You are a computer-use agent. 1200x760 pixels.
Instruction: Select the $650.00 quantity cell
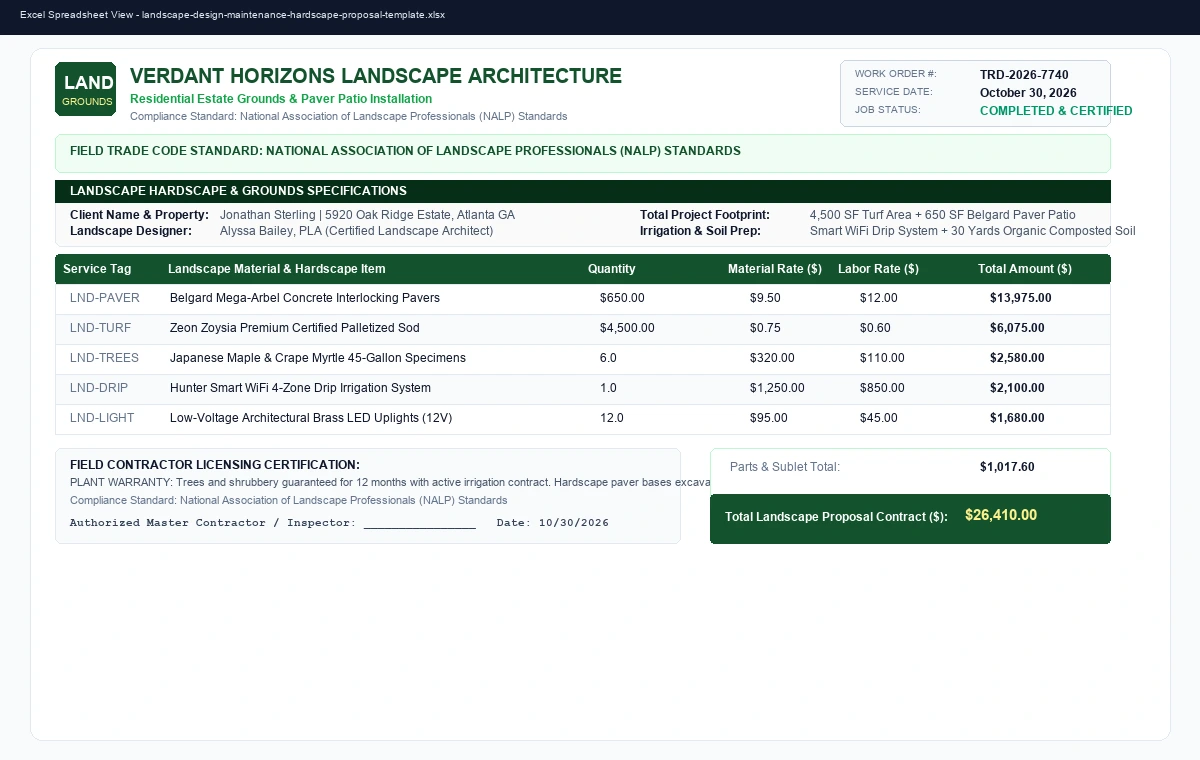[x=622, y=298]
